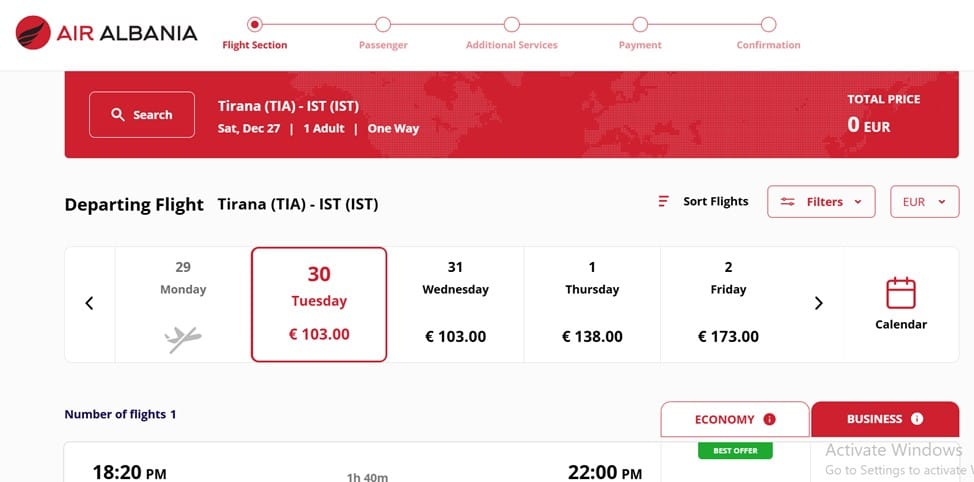Click the Sort Flights icon

pos(663,202)
